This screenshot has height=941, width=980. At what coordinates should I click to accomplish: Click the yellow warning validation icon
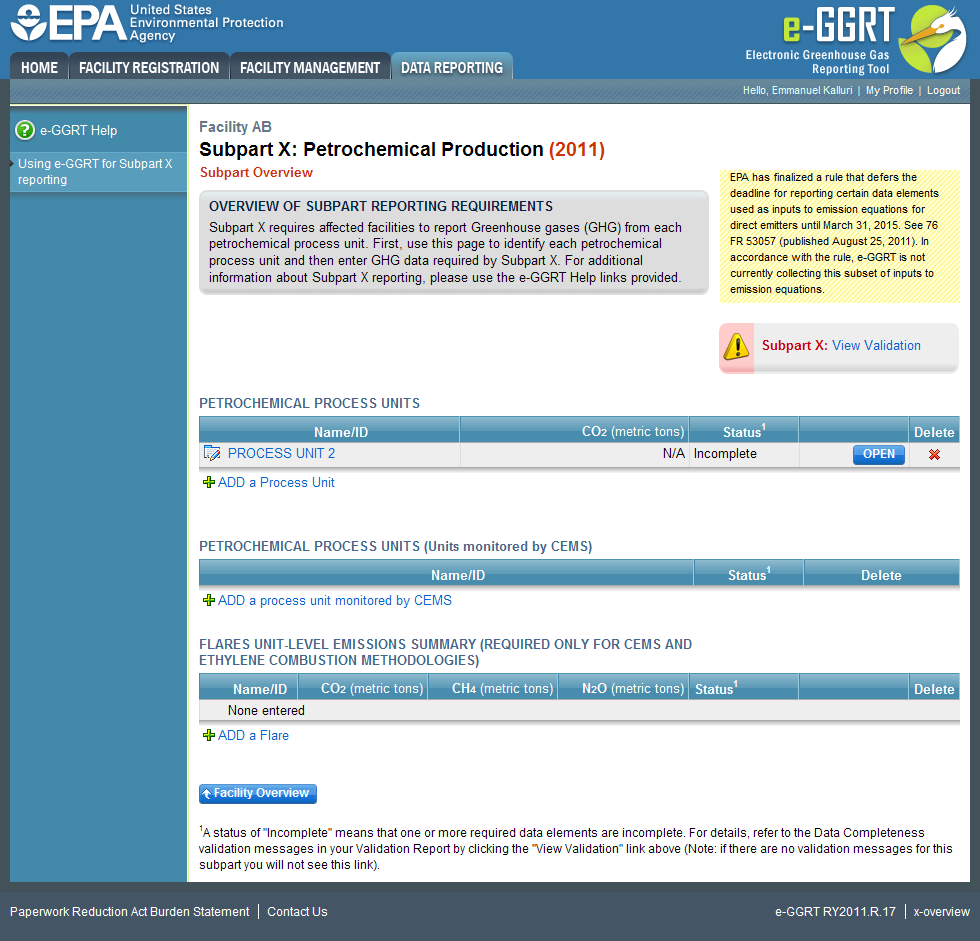[x=736, y=346]
